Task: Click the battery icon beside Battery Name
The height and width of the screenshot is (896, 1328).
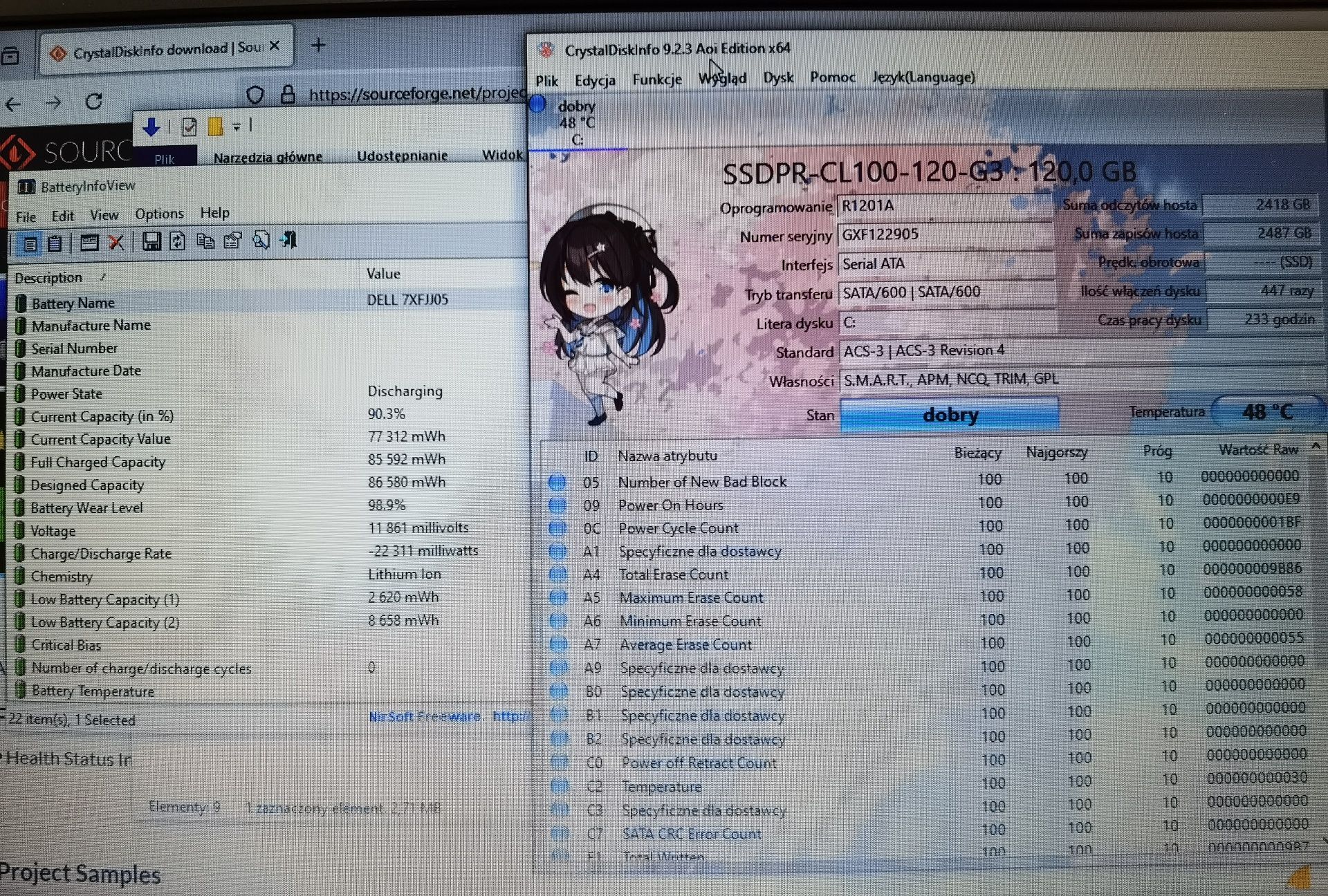Action: 21,303
